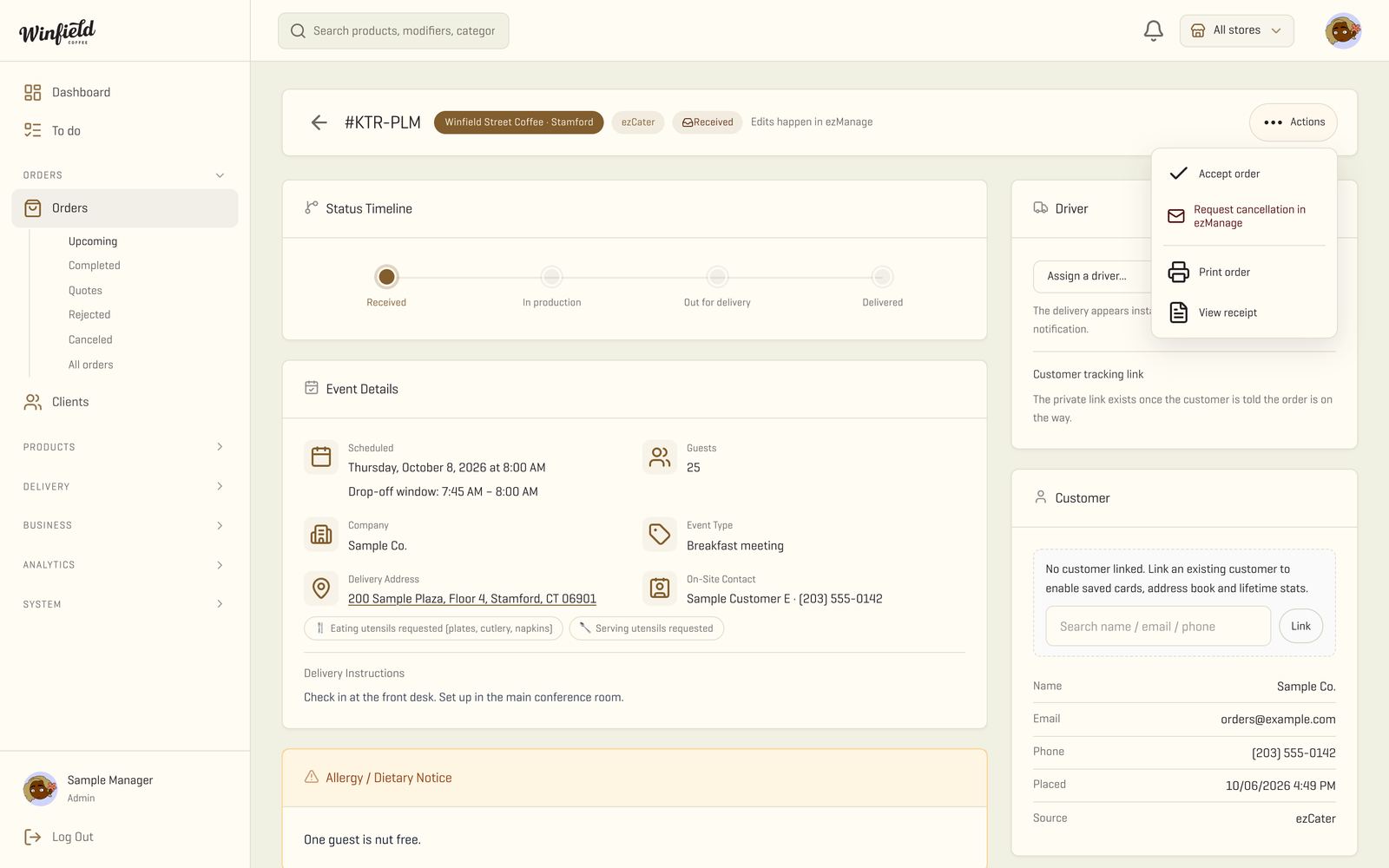
Task: Expand the BUSINESS sidebar section
Action: pyautogui.click(x=125, y=525)
